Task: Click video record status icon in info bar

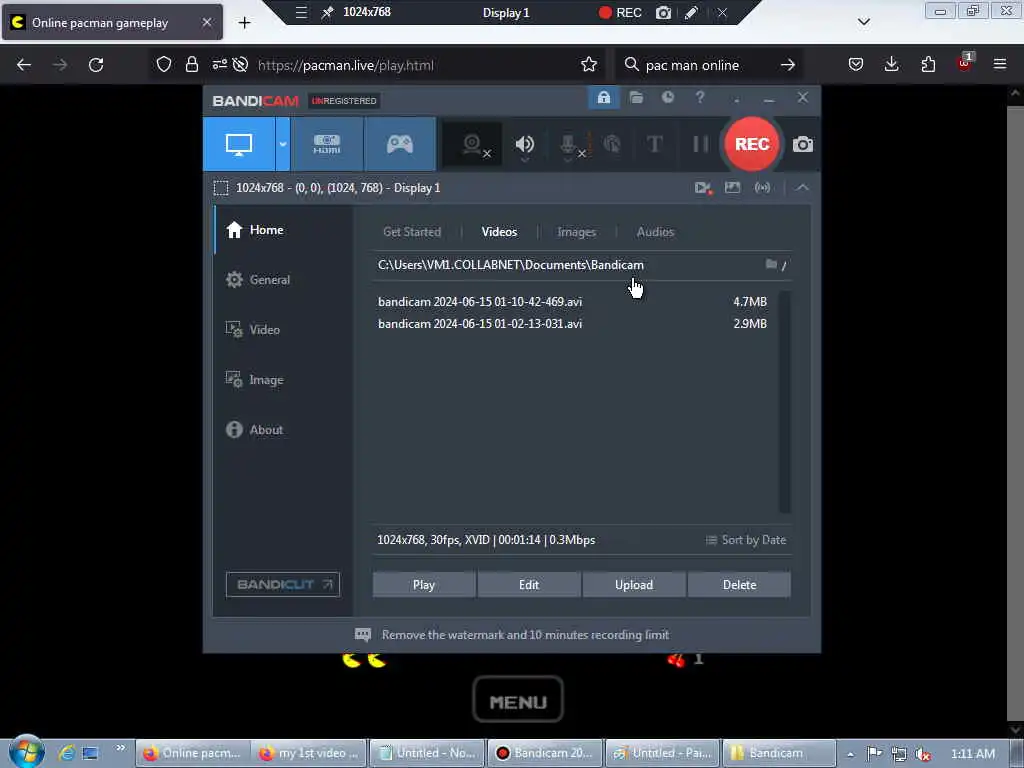Action: [x=703, y=188]
